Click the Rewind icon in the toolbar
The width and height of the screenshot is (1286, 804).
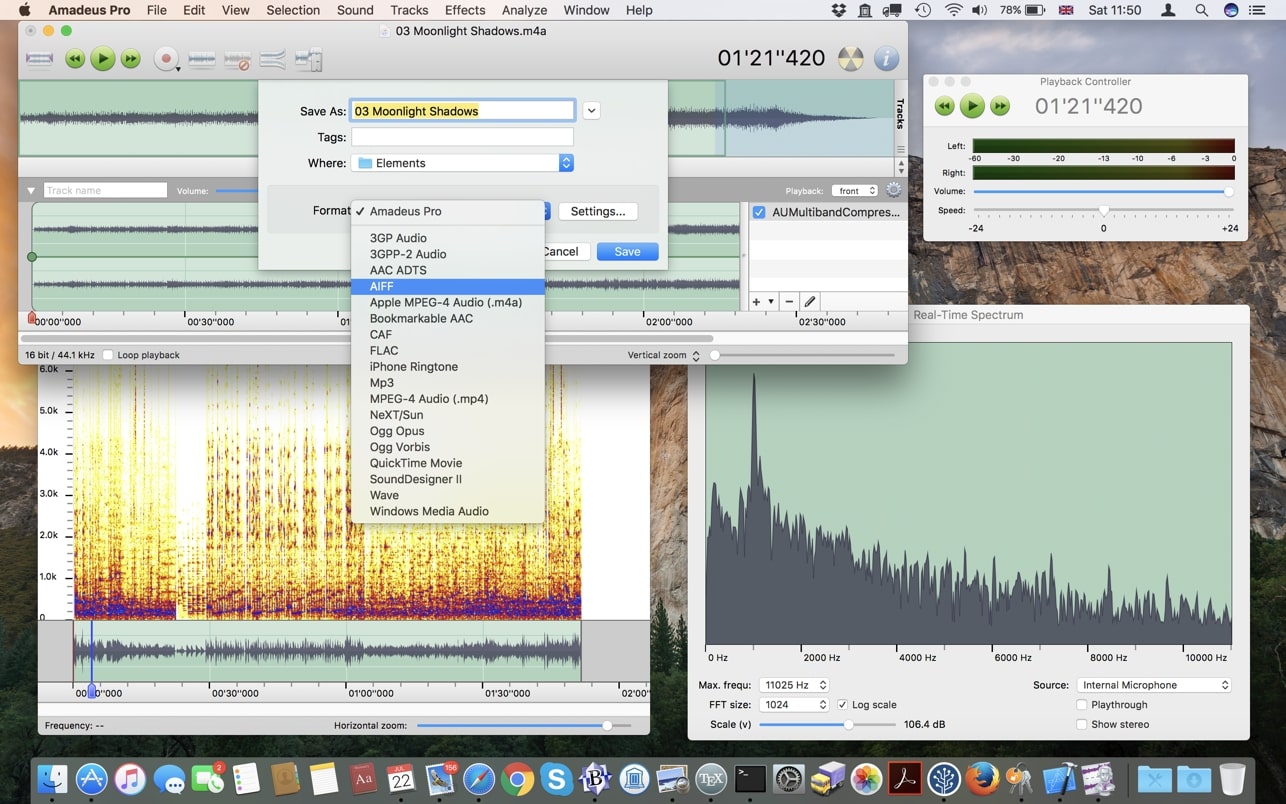click(x=75, y=58)
